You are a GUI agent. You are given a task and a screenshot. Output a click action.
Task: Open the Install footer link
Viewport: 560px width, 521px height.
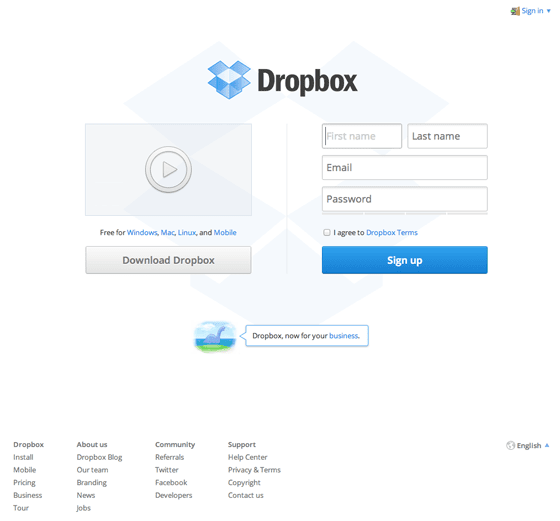pyautogui.click(x=23, y=457)
